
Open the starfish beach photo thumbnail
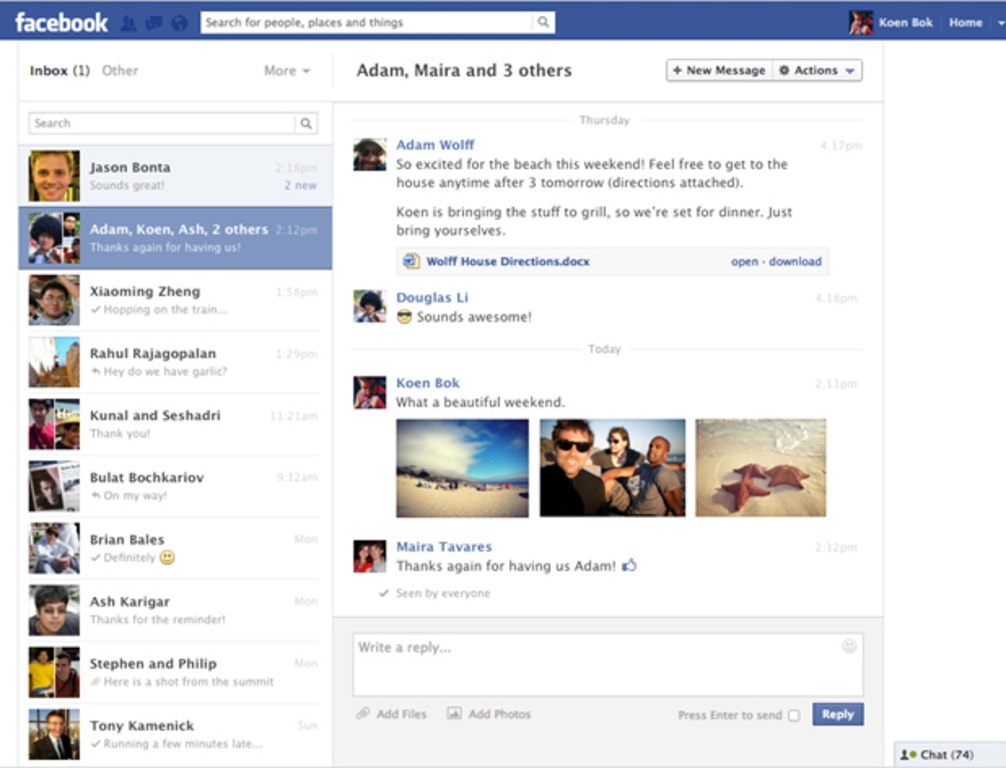(x=761, y=468)
